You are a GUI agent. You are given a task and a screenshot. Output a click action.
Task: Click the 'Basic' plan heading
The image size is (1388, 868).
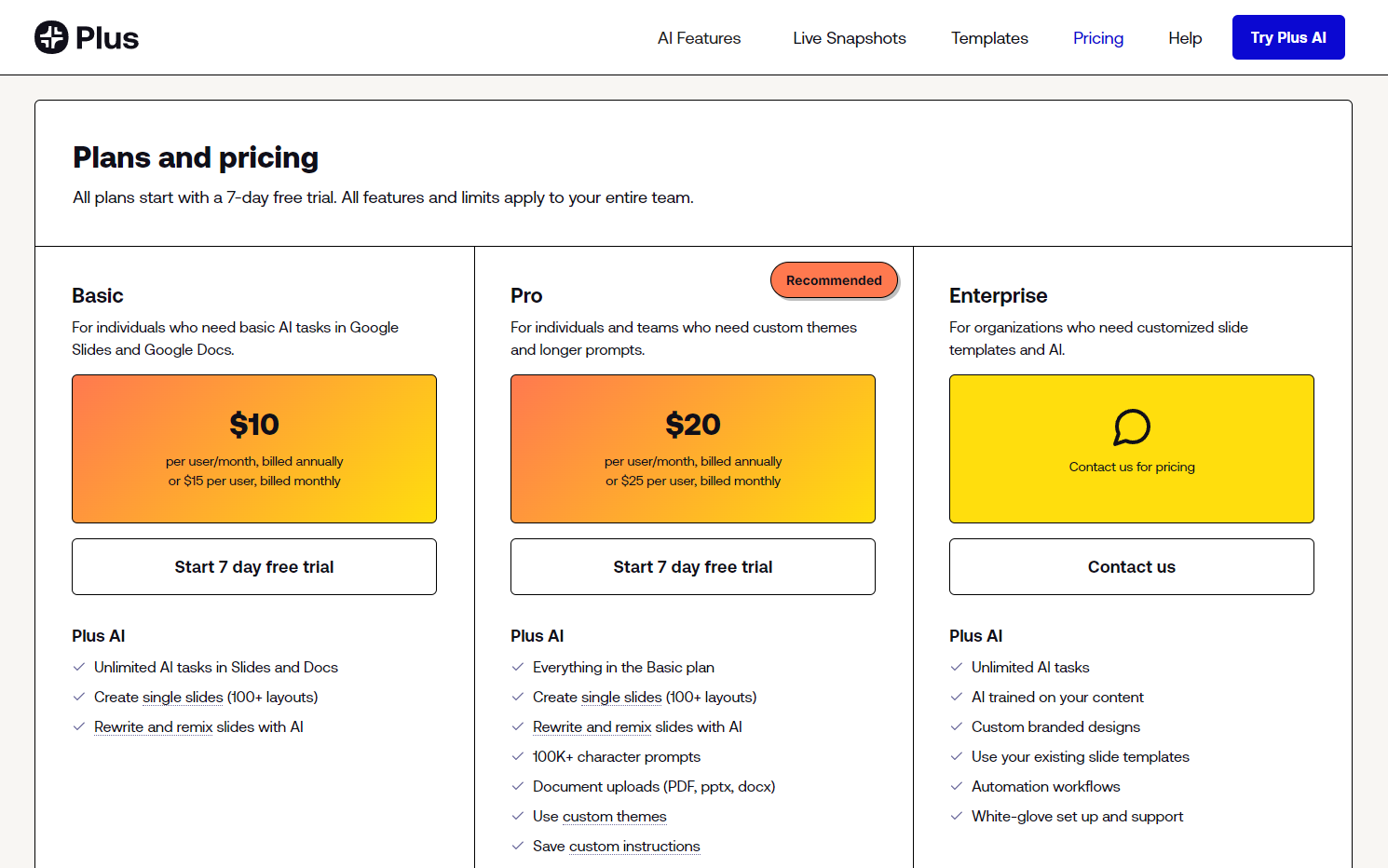click(97, 295)
